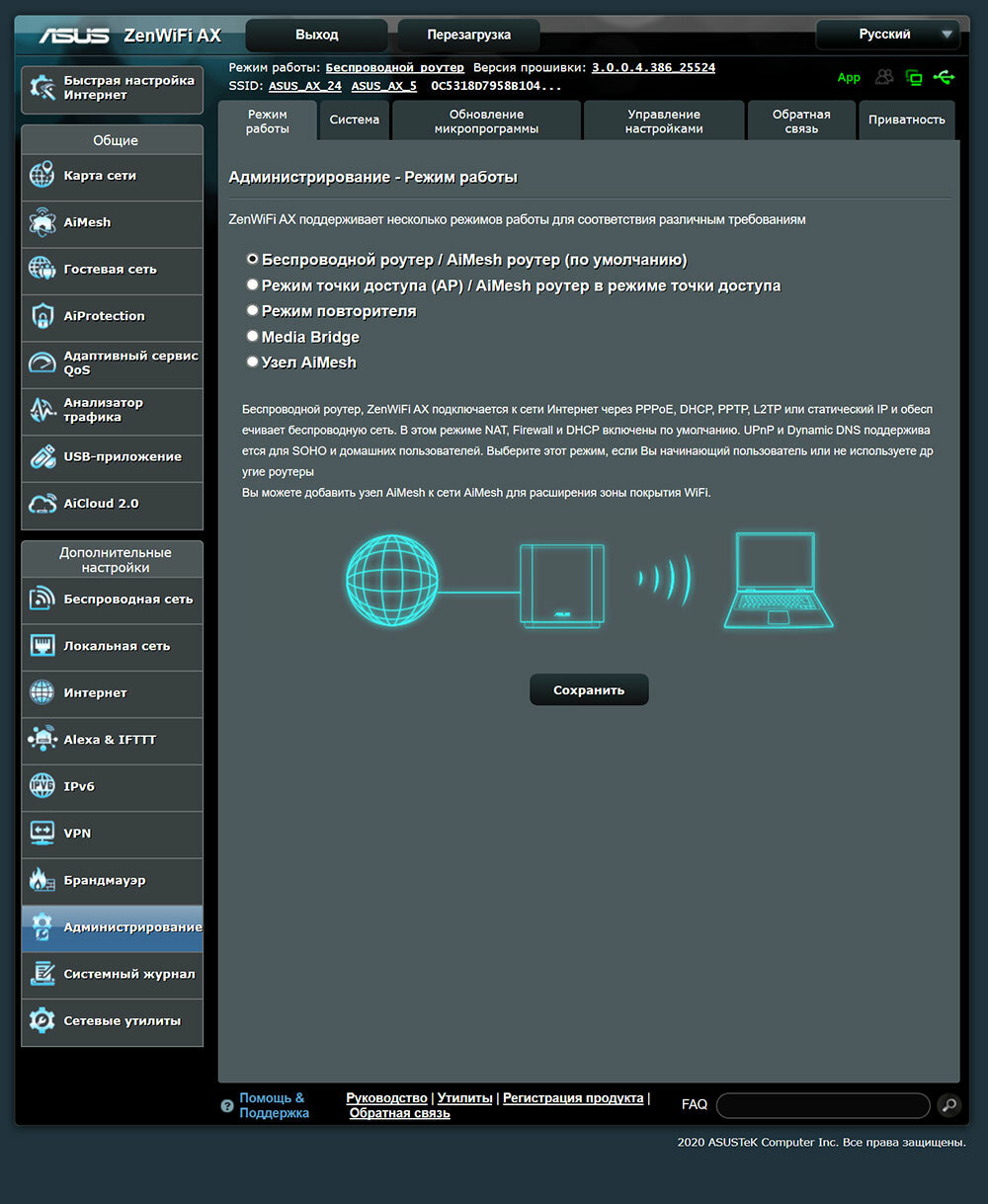Viewport: 988px width, 1204px height.
Task: Open AiMesh from the sidebar icon
Action: pyautogui.click(x=42, y=222)
